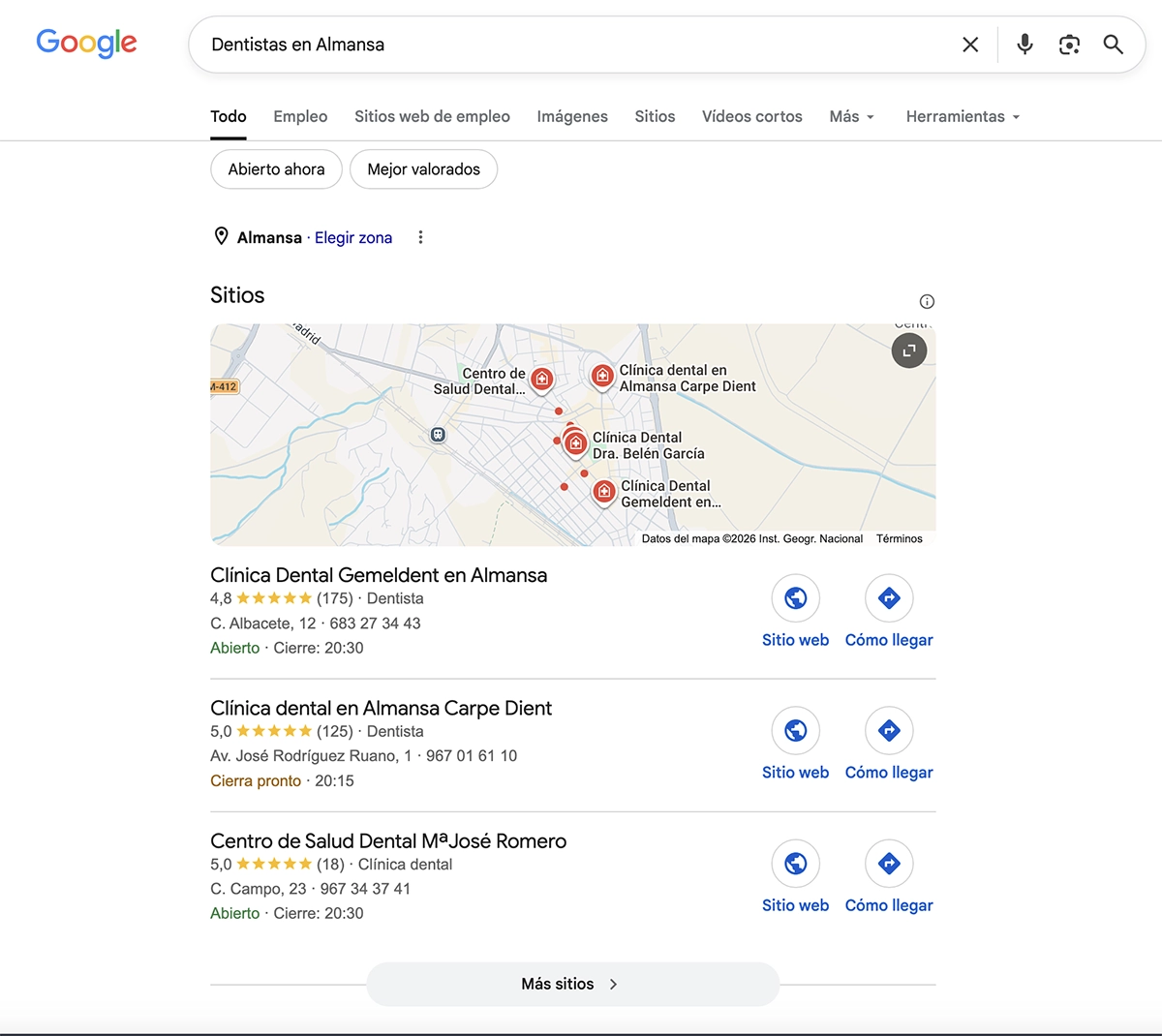Click the Cierra pronto status text

point(256,780)
